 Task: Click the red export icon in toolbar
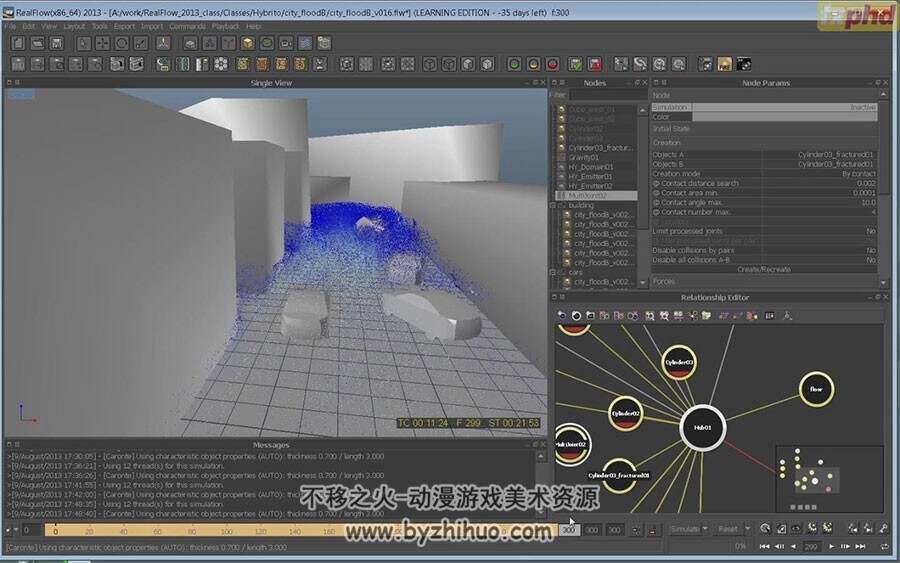coord(595,64)
